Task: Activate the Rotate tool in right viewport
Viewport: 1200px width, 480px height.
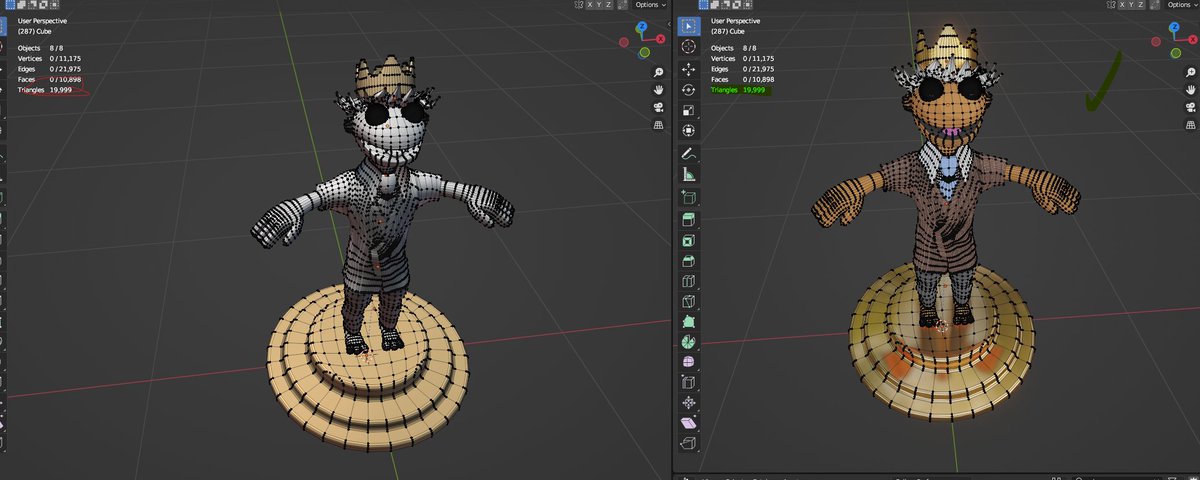Action: pyautogui.click(x=688, y=90)
